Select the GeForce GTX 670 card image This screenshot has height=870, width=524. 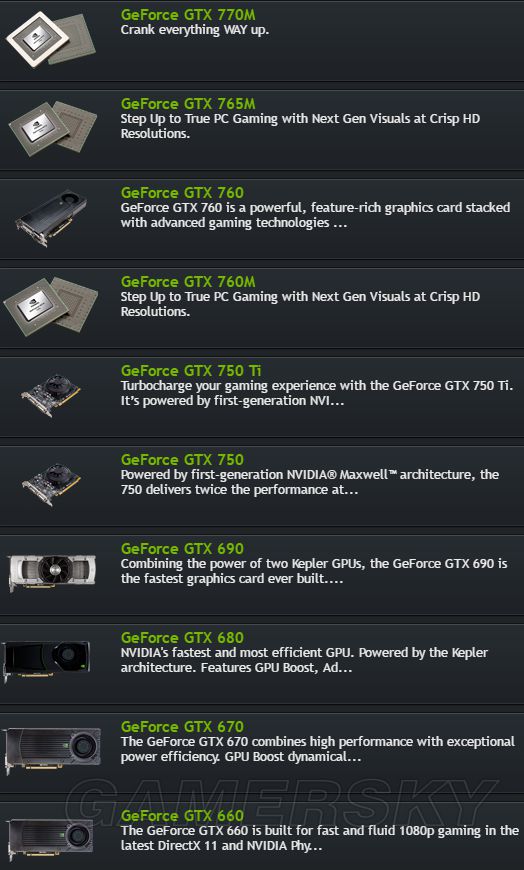click(52, 750)
